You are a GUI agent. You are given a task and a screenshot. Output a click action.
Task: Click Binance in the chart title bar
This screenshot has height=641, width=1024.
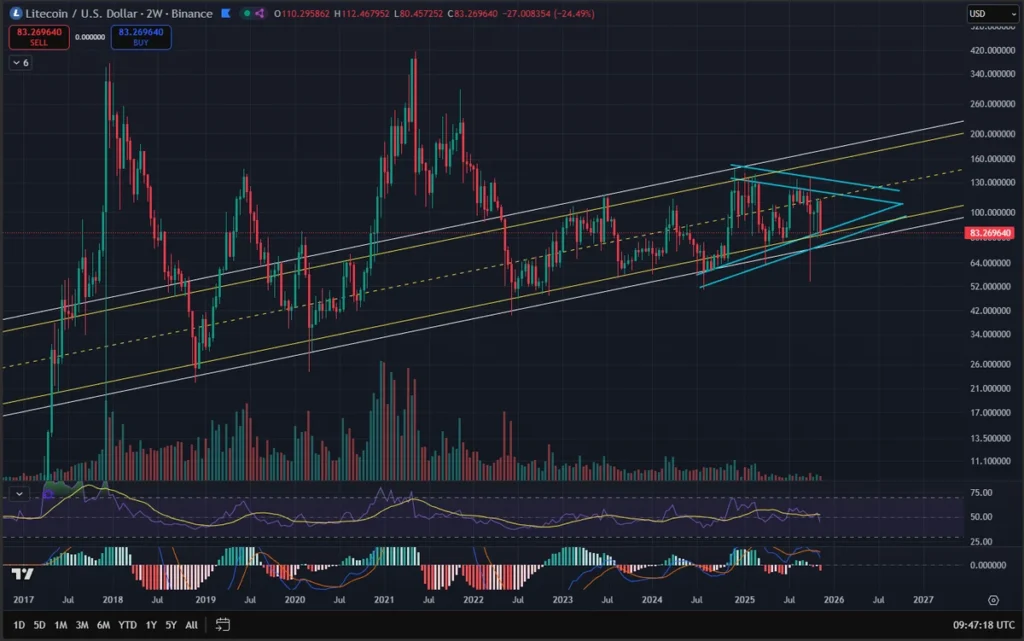pyautogui.click(x=190, y=13)
